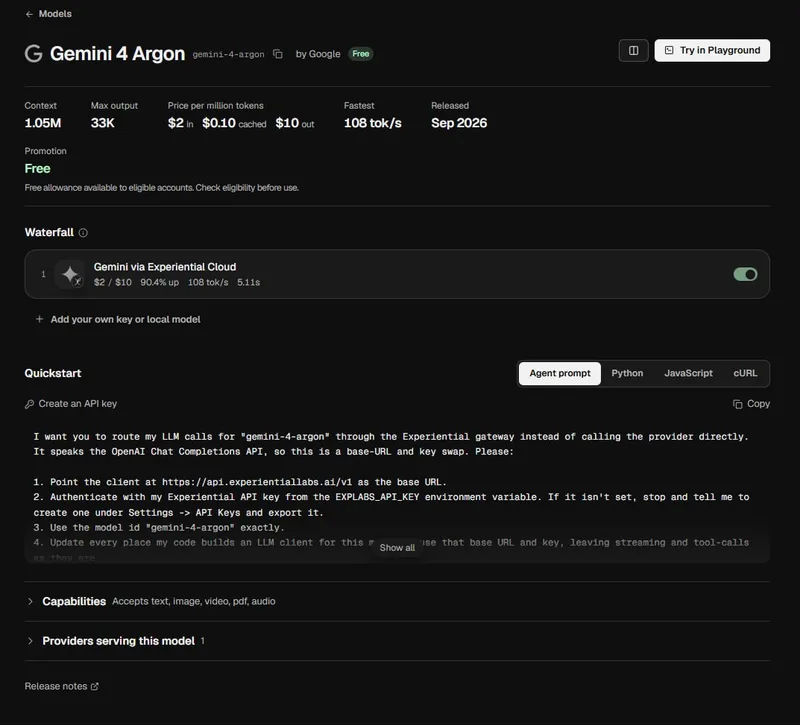Click the Quickstart heading
Screen dimensions: 800x725
click(53, 373)
